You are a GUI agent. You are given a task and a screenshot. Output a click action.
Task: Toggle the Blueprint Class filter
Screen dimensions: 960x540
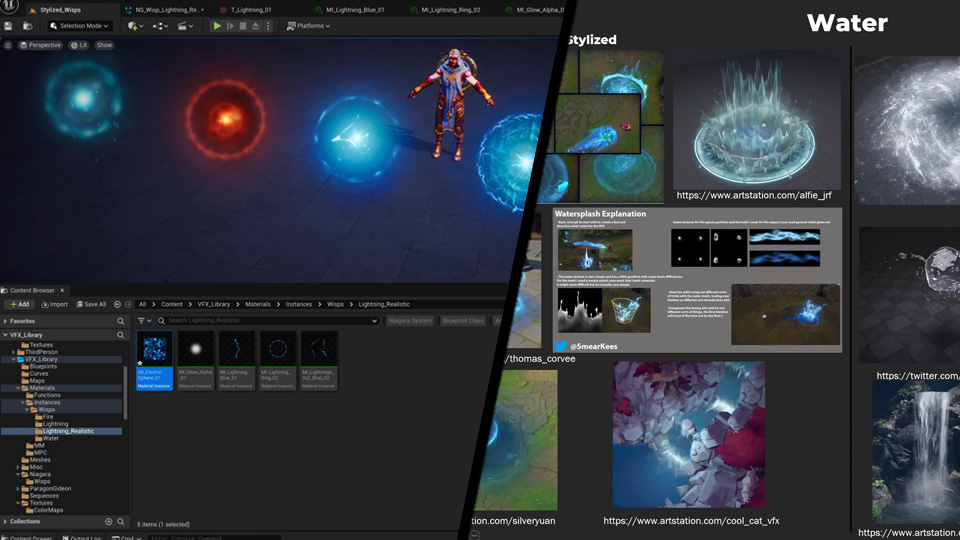click(463, 321)
